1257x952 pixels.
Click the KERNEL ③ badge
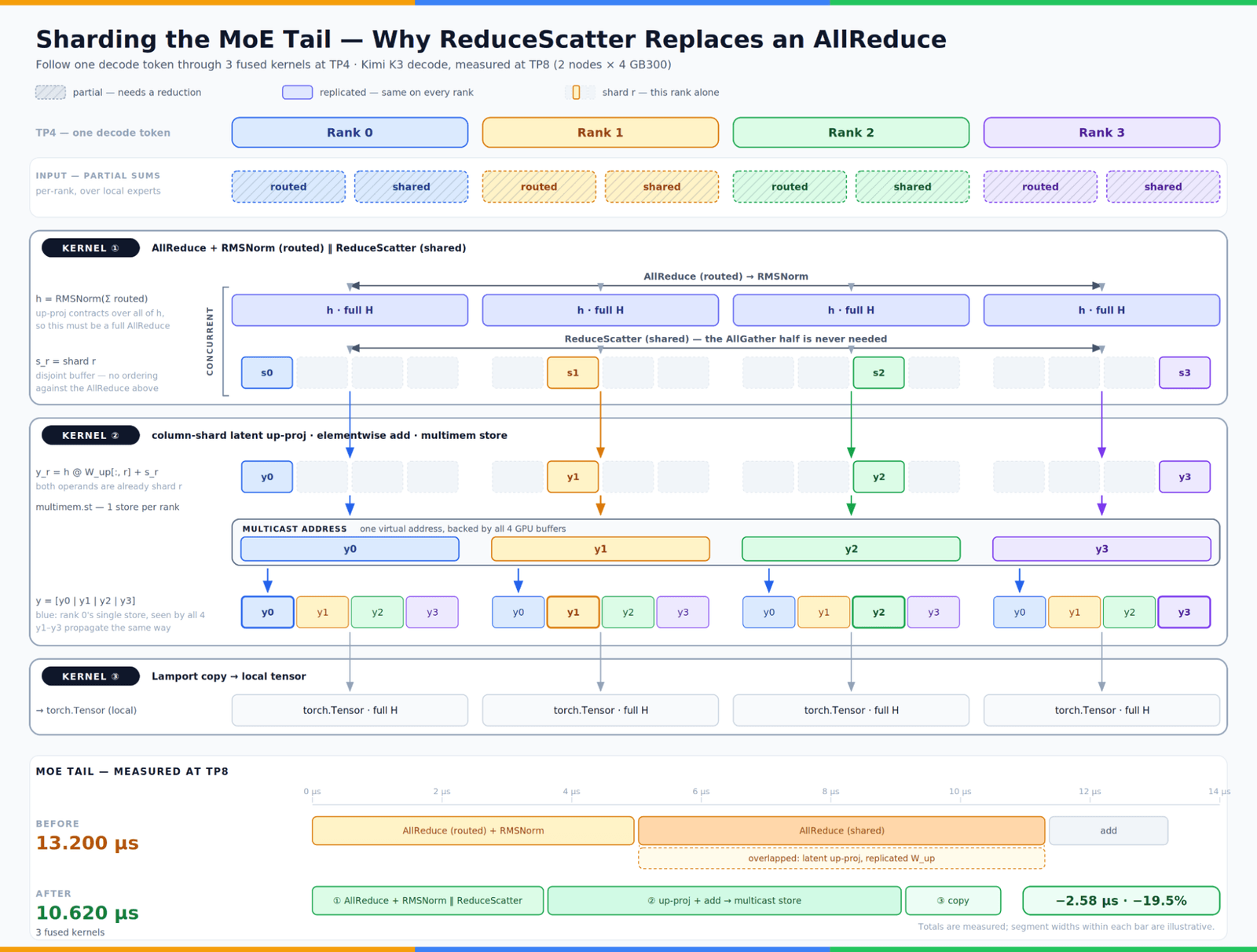(90, 676)
